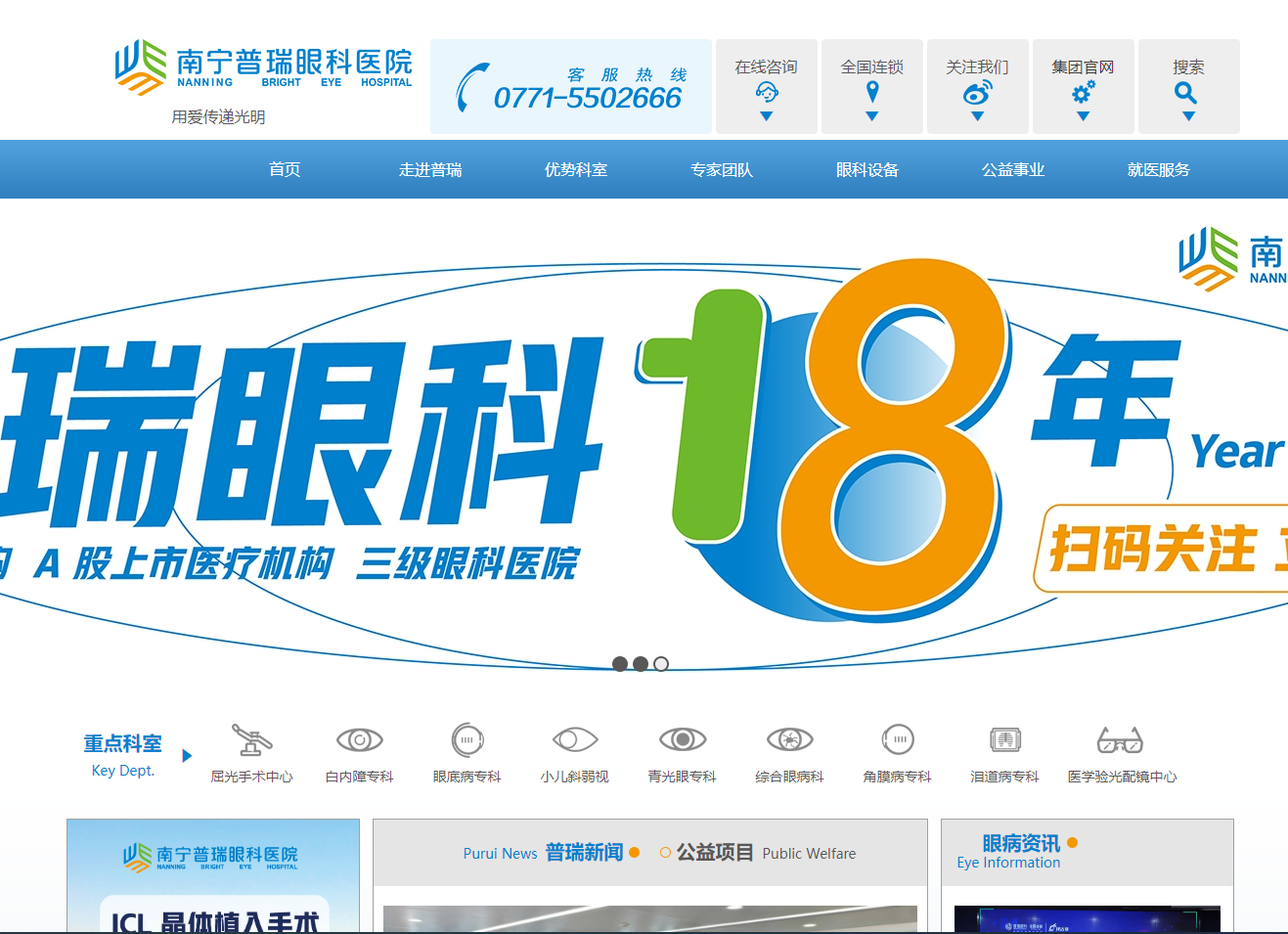Click the 白内障专科 text link
Image resolution: width=1288 pixels, height=934 pixels.
[360, 777]
